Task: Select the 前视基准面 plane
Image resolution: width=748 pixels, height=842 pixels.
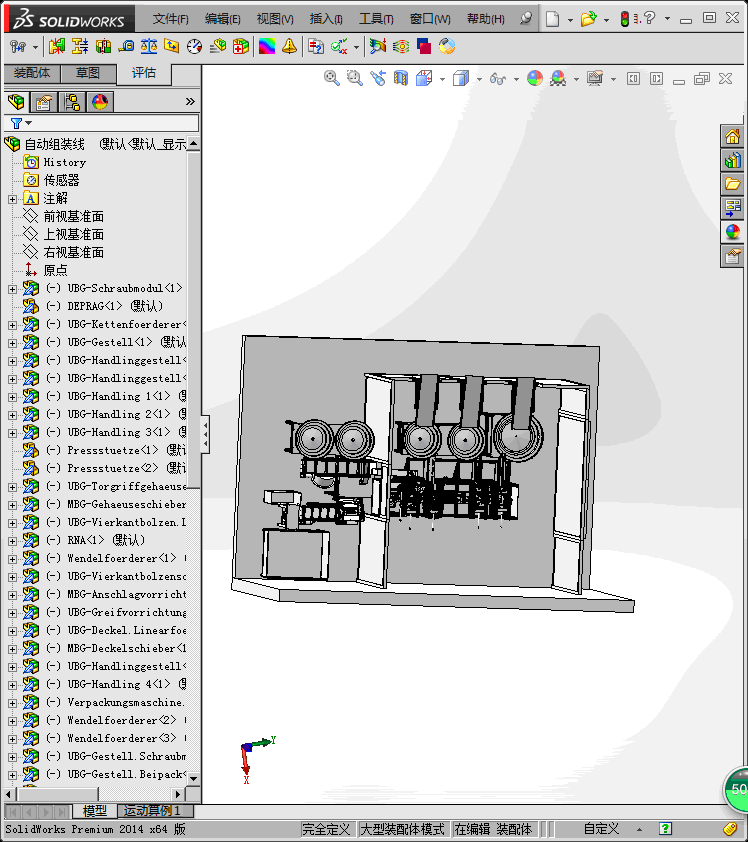Action: click(74, 216)
